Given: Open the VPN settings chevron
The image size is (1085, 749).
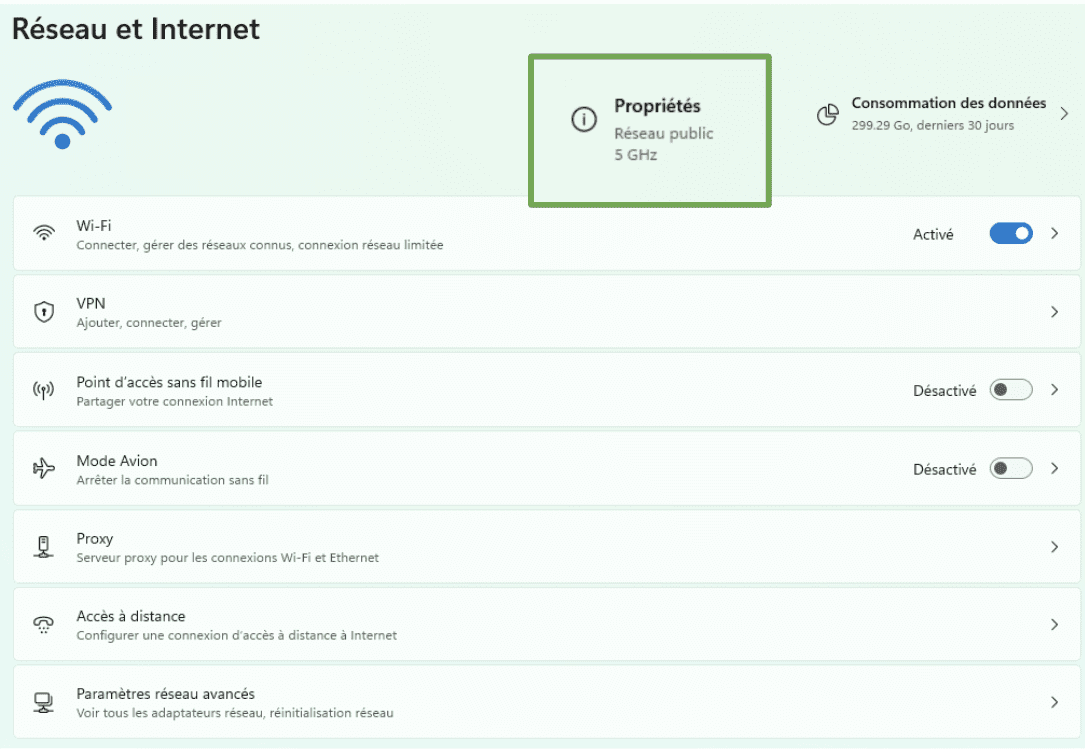Looking at the screenshot, I should click(1053, 311).
